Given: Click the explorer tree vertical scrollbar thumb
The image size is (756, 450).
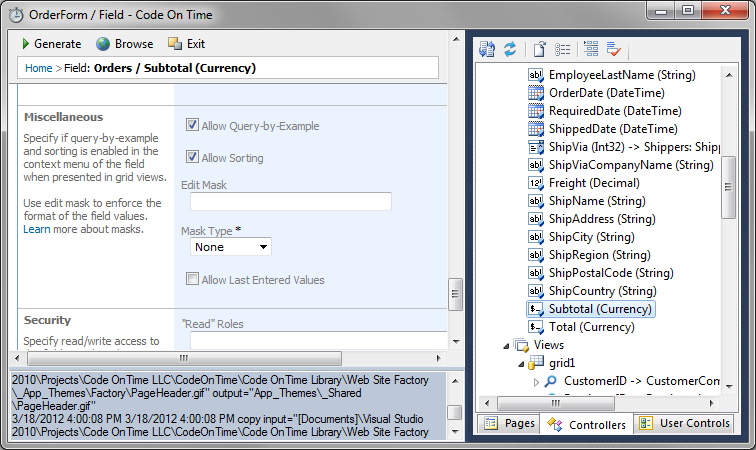Looking at the screenshot, I should (x=729, y=187).
